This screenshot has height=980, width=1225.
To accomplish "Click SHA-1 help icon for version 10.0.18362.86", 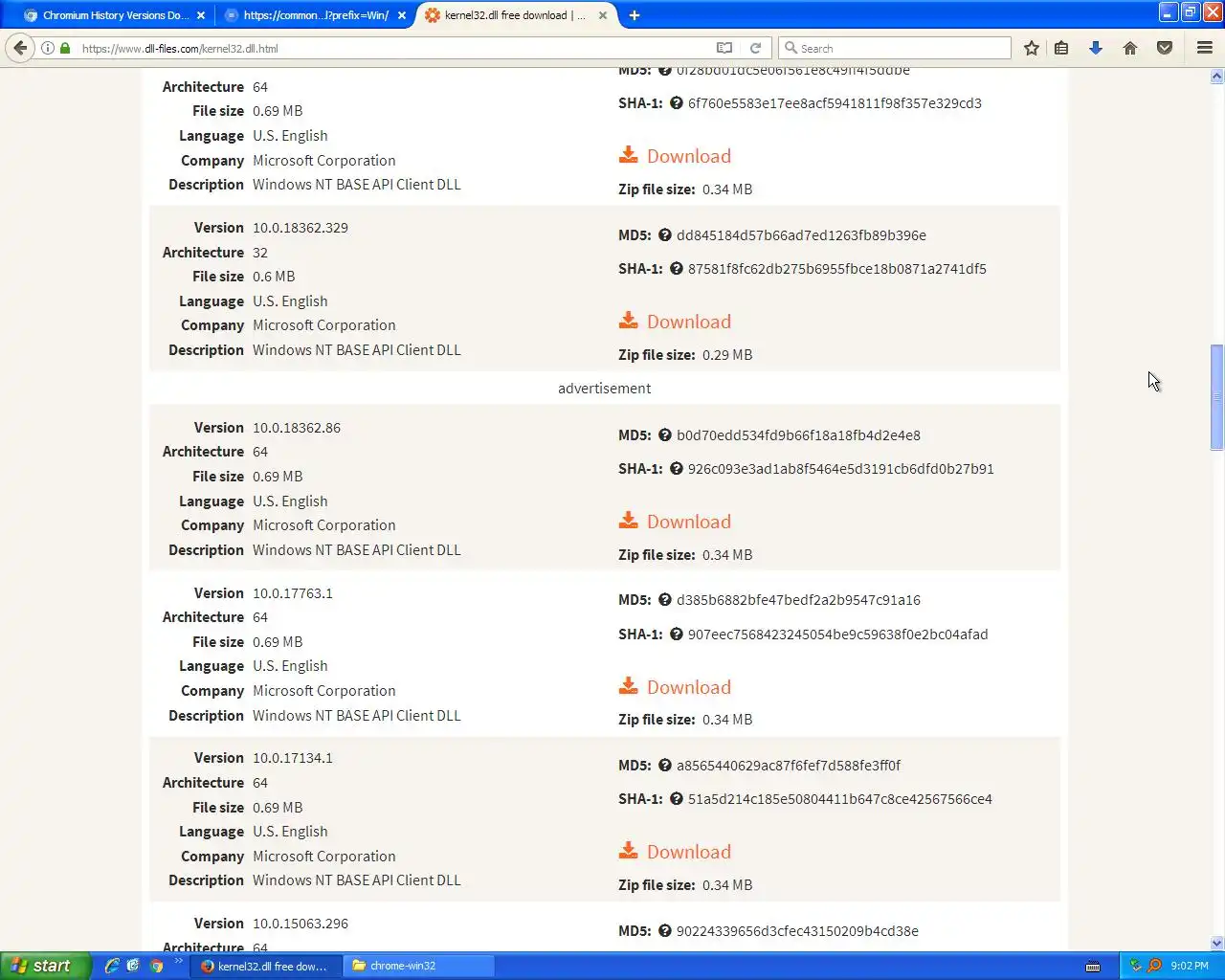I will coord(677,469).
